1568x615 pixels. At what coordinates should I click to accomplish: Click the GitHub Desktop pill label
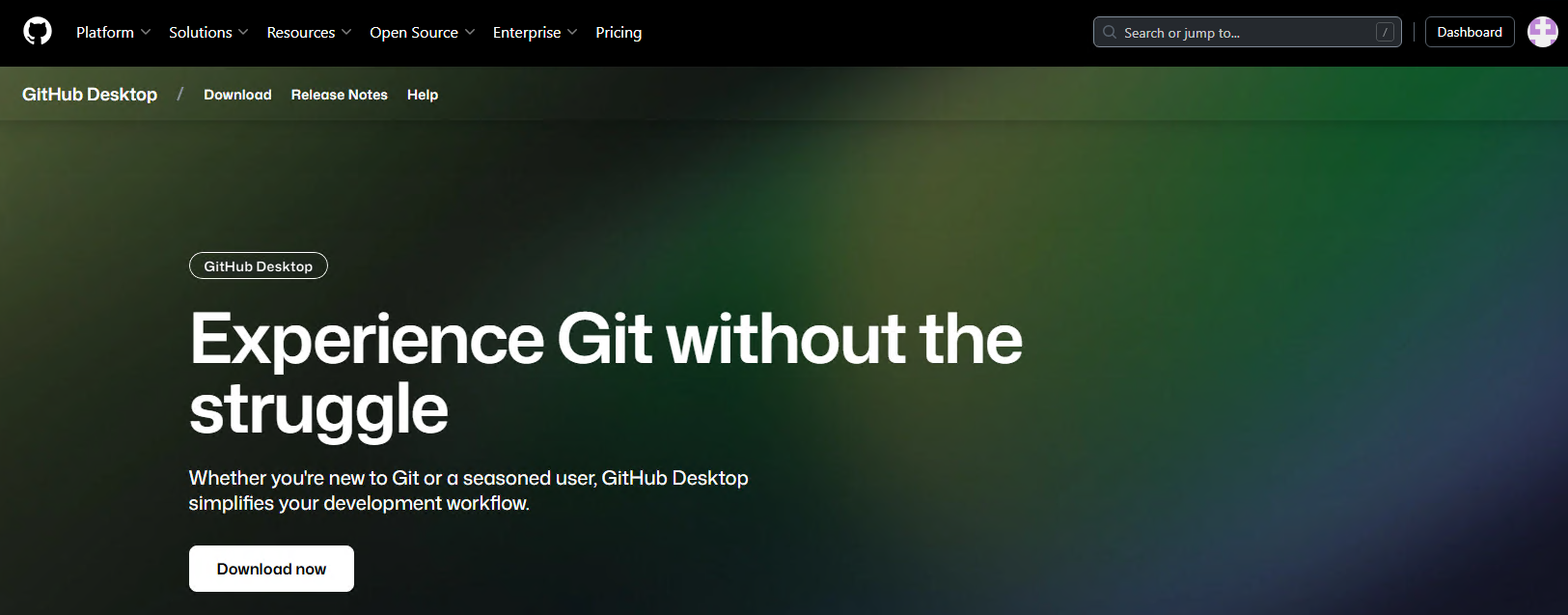[259, 266]
